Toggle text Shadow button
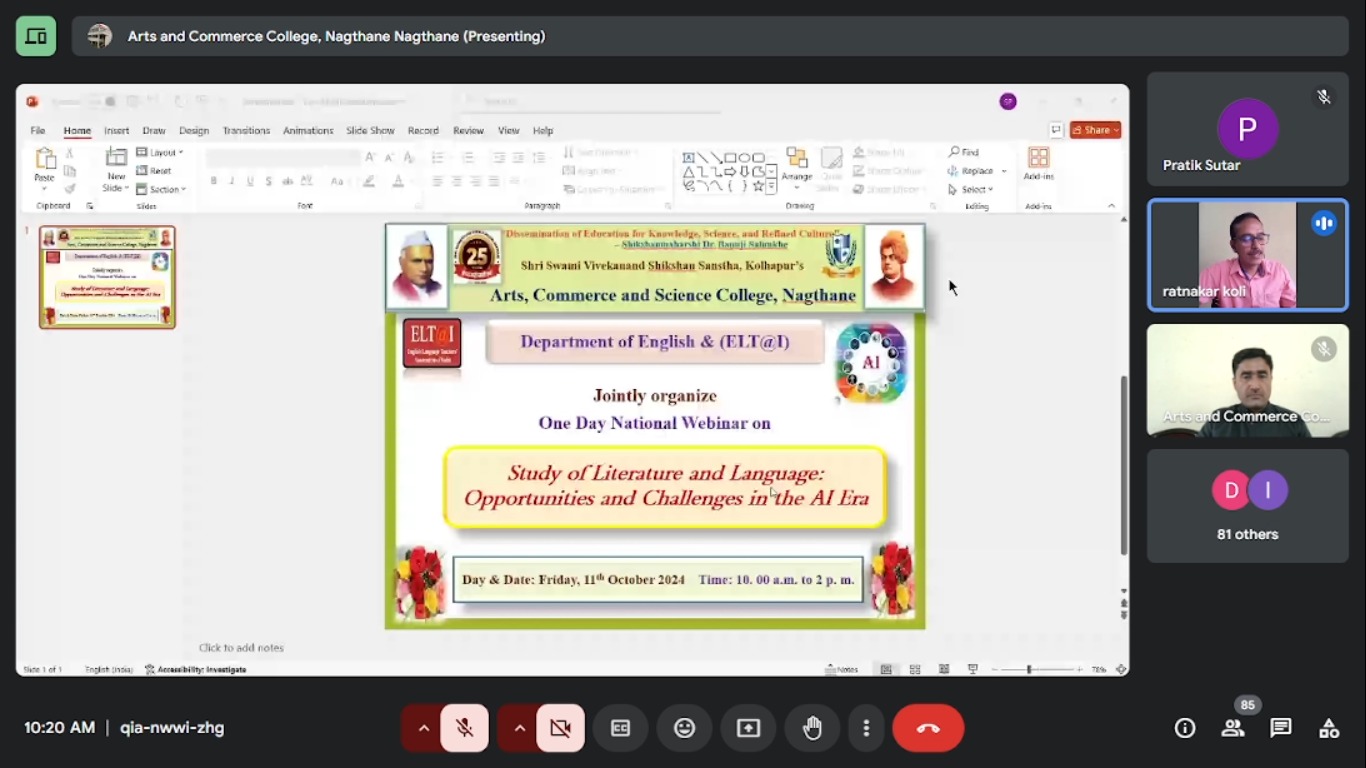This screenshot has width=1366, height=768. click(269, 181)
